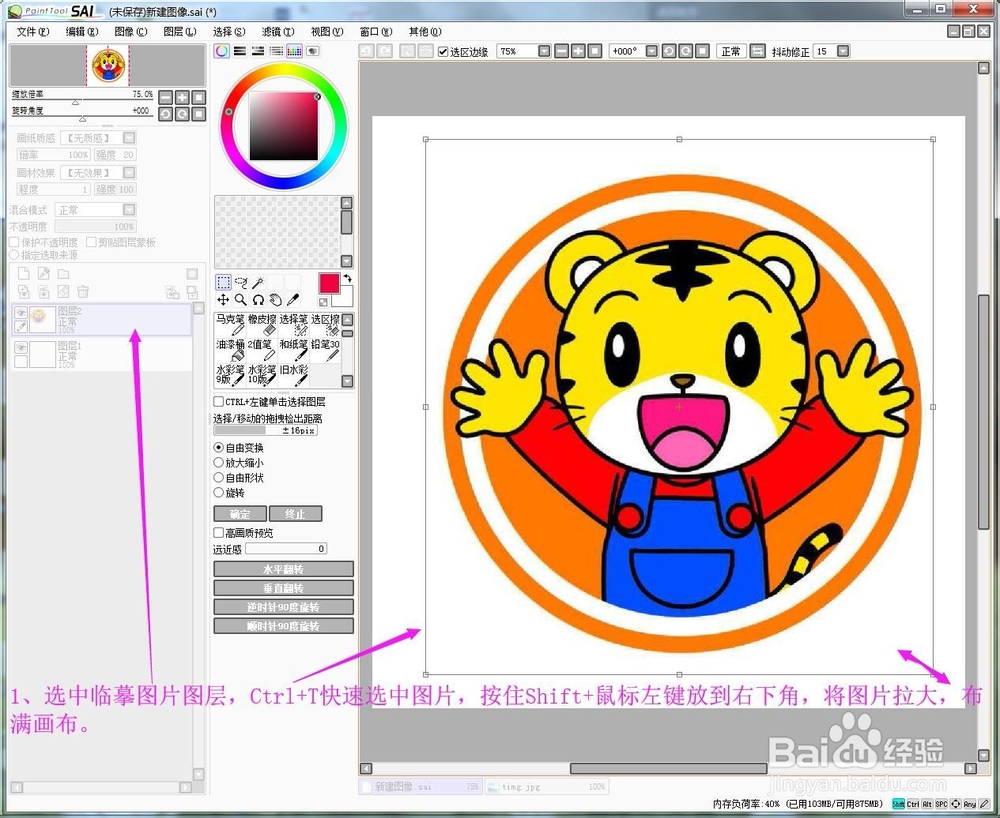This screenshot has height=818, width=1000.
Task: Choose the 选择笔 selection pen
Action: [x=293, y=325]
